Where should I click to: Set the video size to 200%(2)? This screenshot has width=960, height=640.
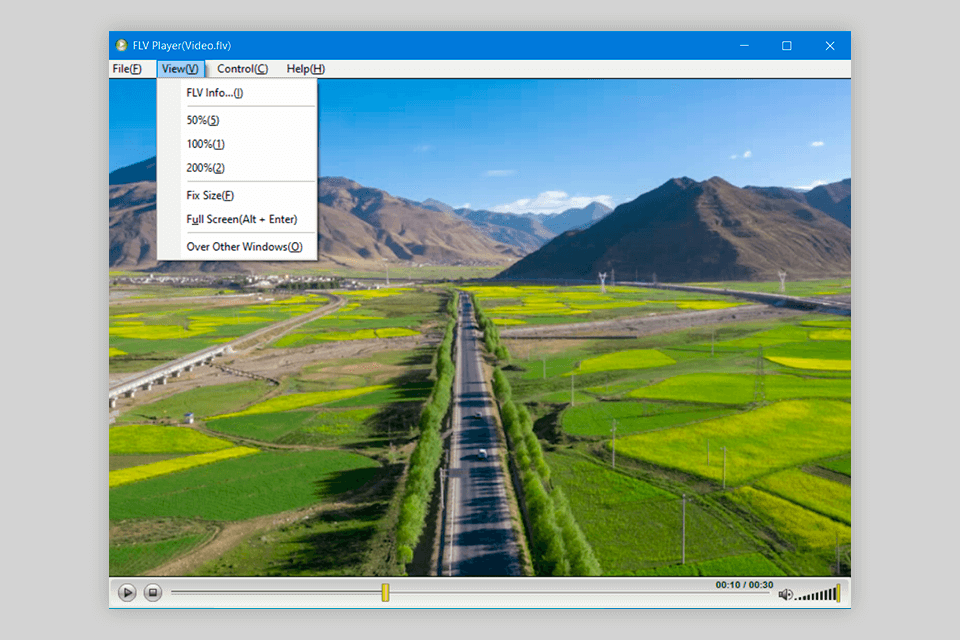(237, 168)
